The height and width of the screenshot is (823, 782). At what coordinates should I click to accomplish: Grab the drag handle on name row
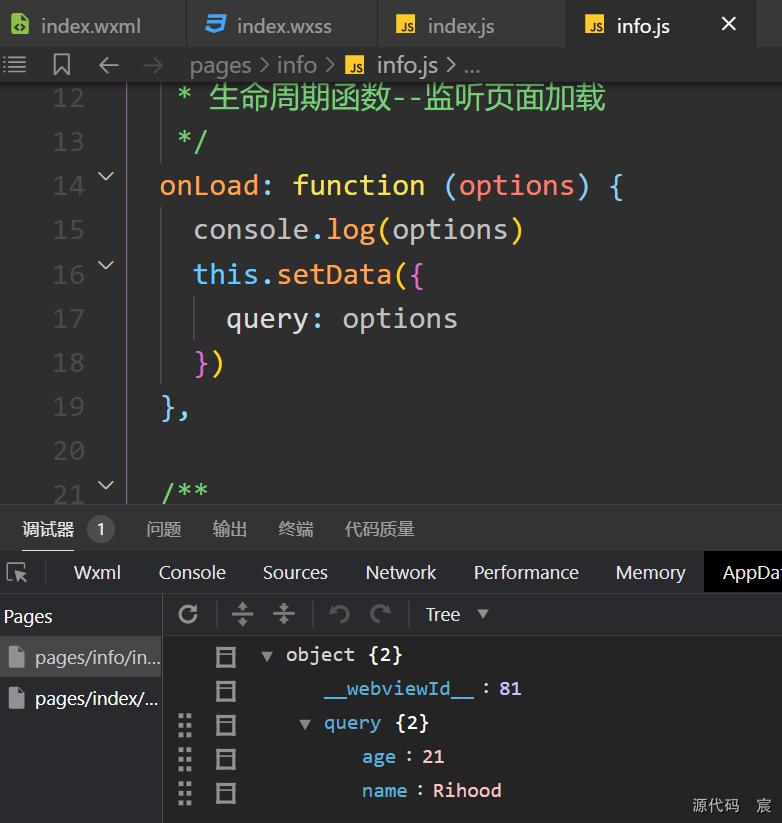click(x=185, y=793)
